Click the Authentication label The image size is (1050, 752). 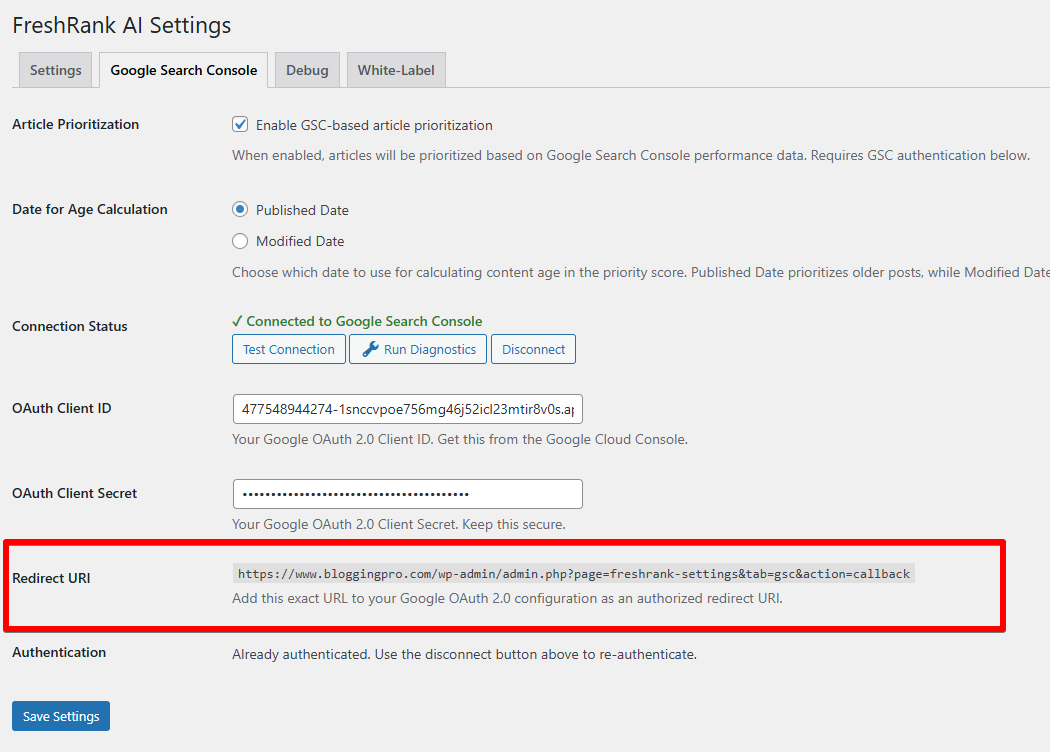[59, 652]
